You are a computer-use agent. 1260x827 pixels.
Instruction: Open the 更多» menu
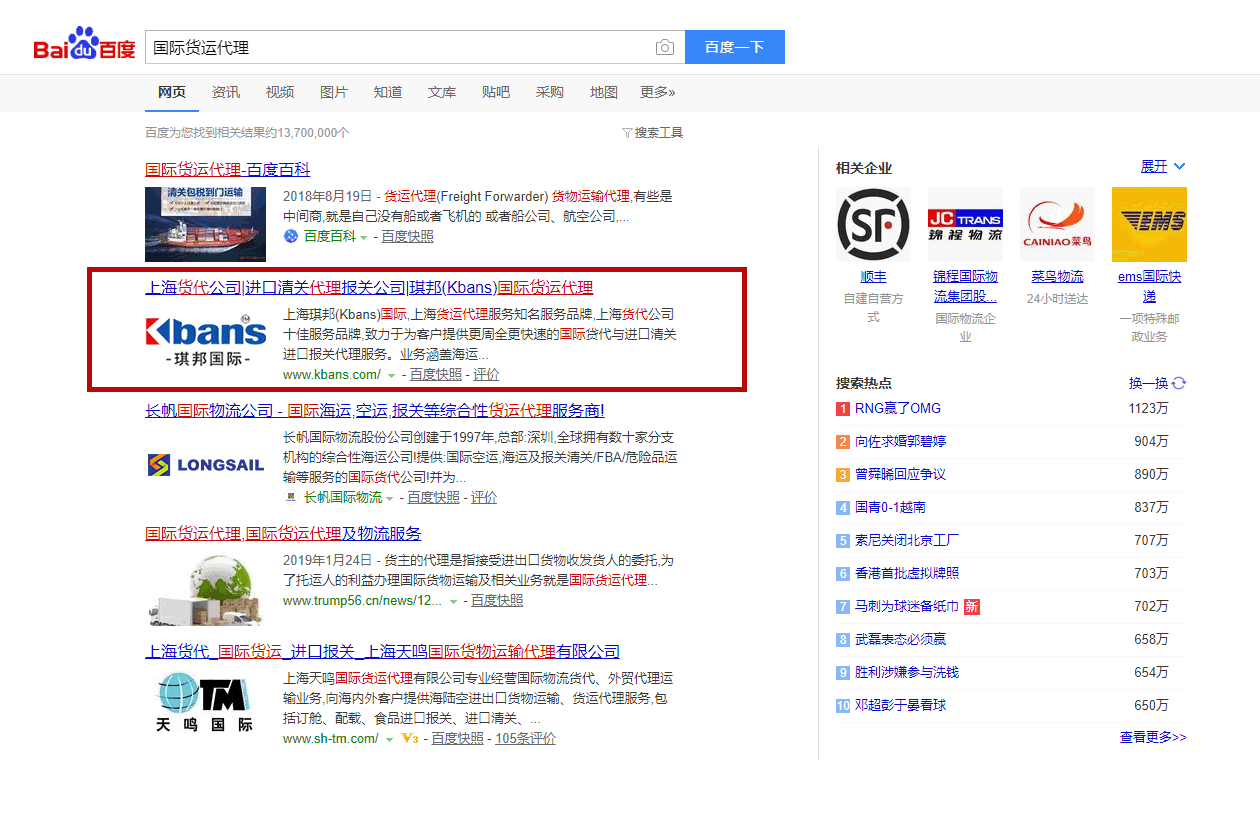pos(657,92)
